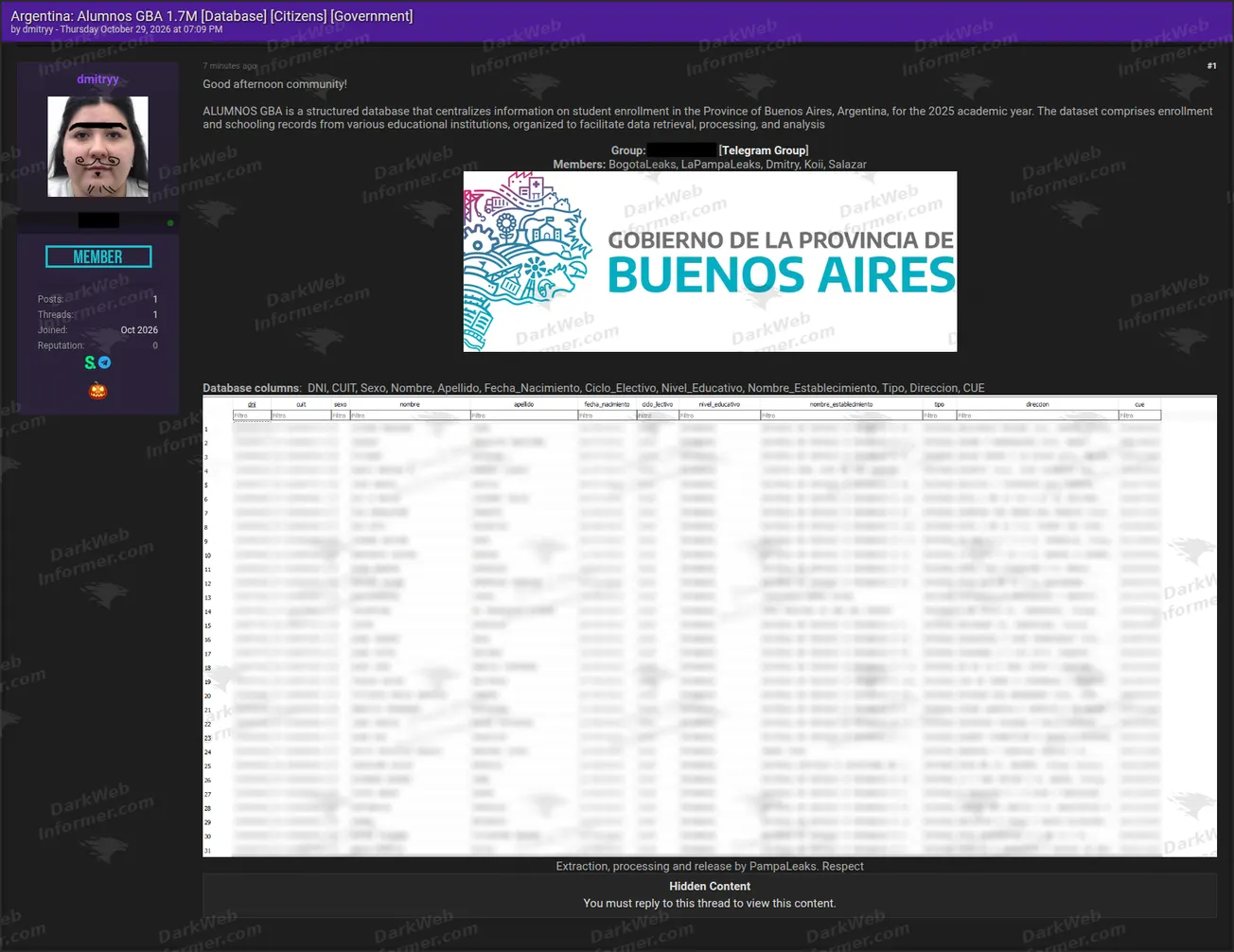
Task: Click the fecha_nacimiento column header
Action: pos(607,404)
